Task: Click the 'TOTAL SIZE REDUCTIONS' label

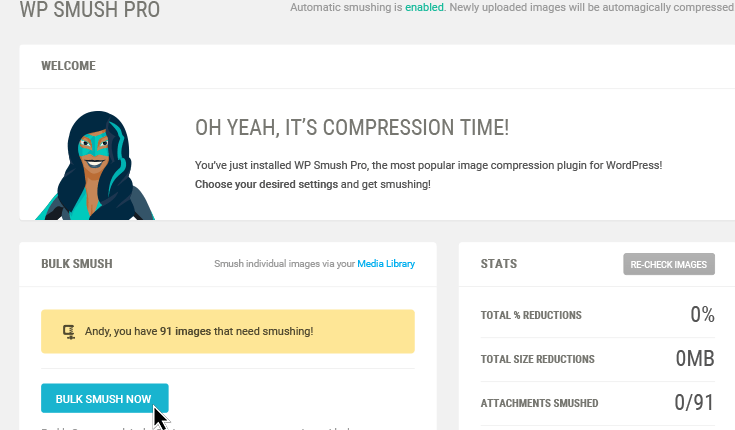Action: [x=538, y=359]
